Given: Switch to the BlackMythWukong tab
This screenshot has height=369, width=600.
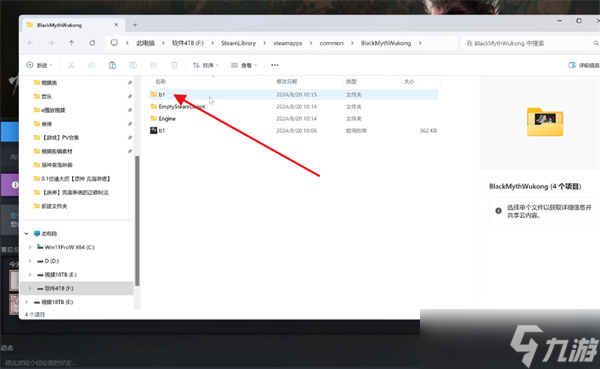Looking at the screenshot, I should tap(73, 25).
